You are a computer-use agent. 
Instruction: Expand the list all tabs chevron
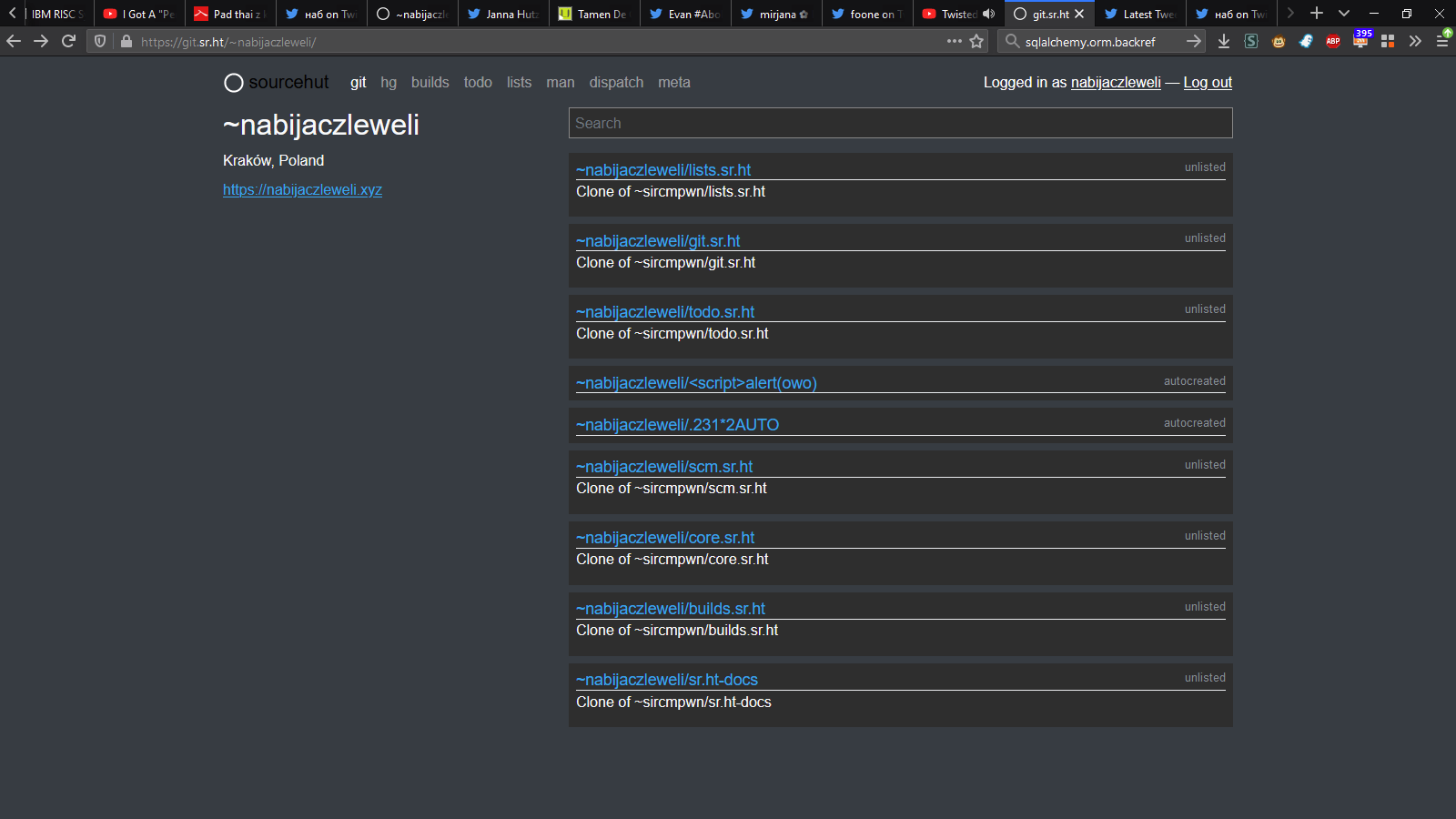(x=1344, y=14)
